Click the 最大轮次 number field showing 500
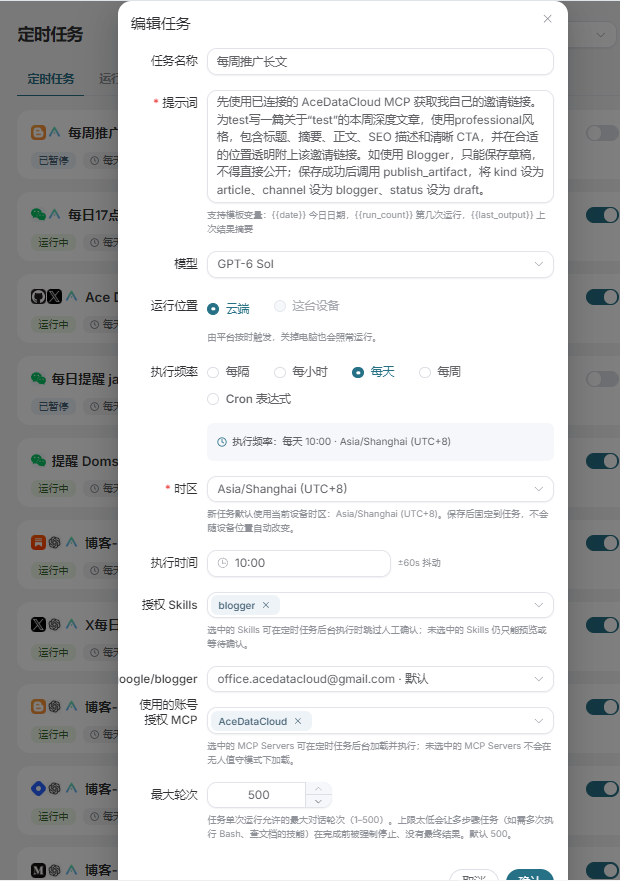The height and width of the screenshot is (881, 620). click(257, 795)
